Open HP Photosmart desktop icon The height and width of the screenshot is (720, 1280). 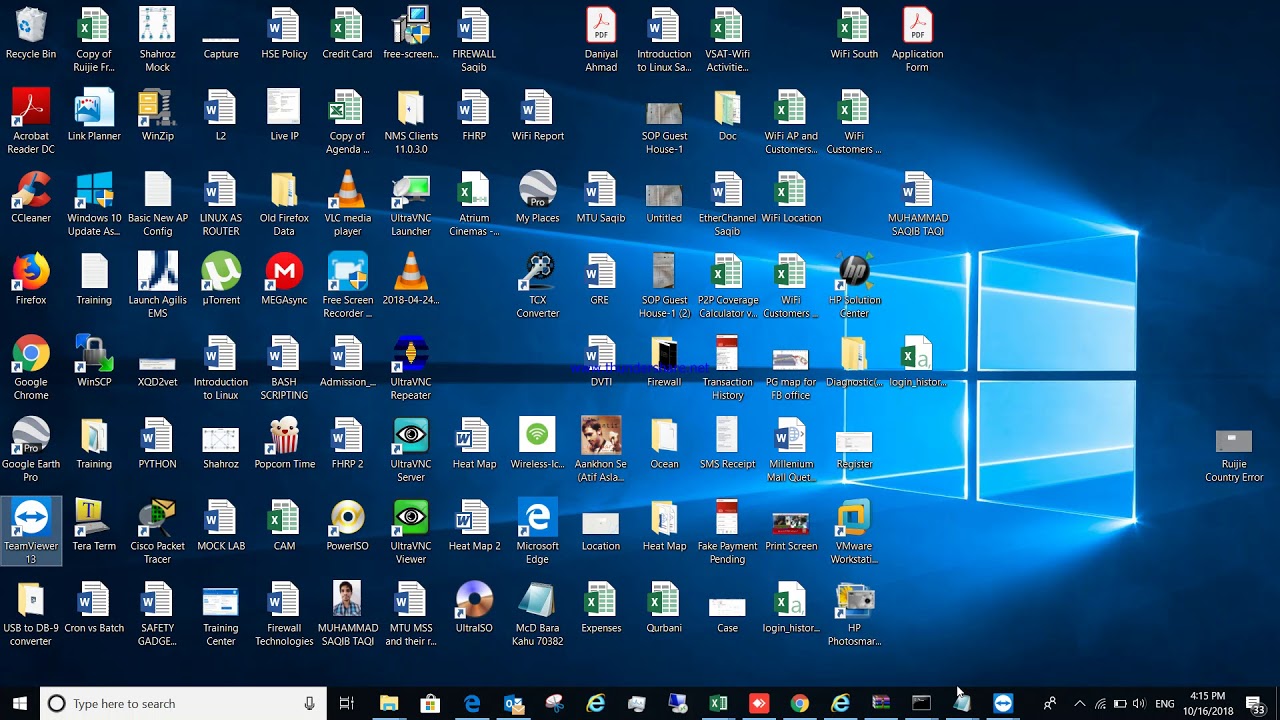pos(854,613)
